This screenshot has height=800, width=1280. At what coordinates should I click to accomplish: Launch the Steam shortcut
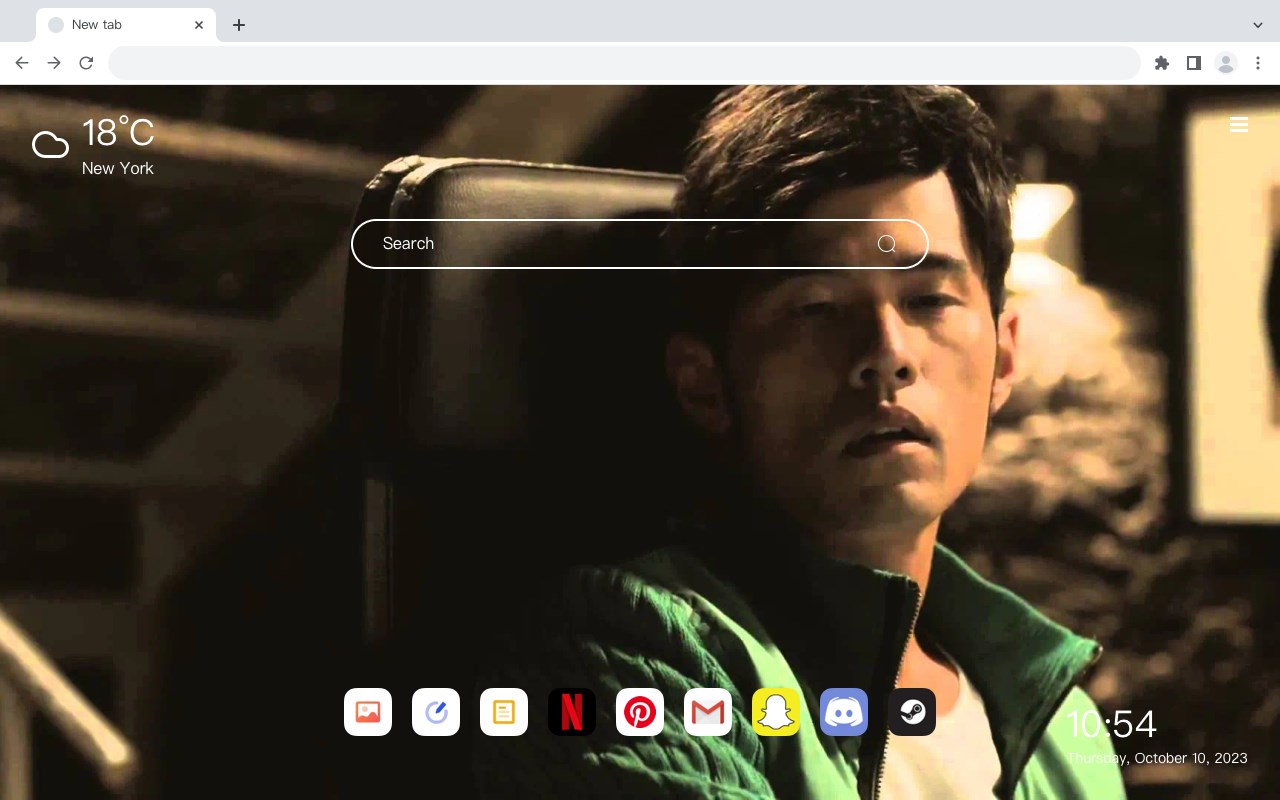click(912, 712)
